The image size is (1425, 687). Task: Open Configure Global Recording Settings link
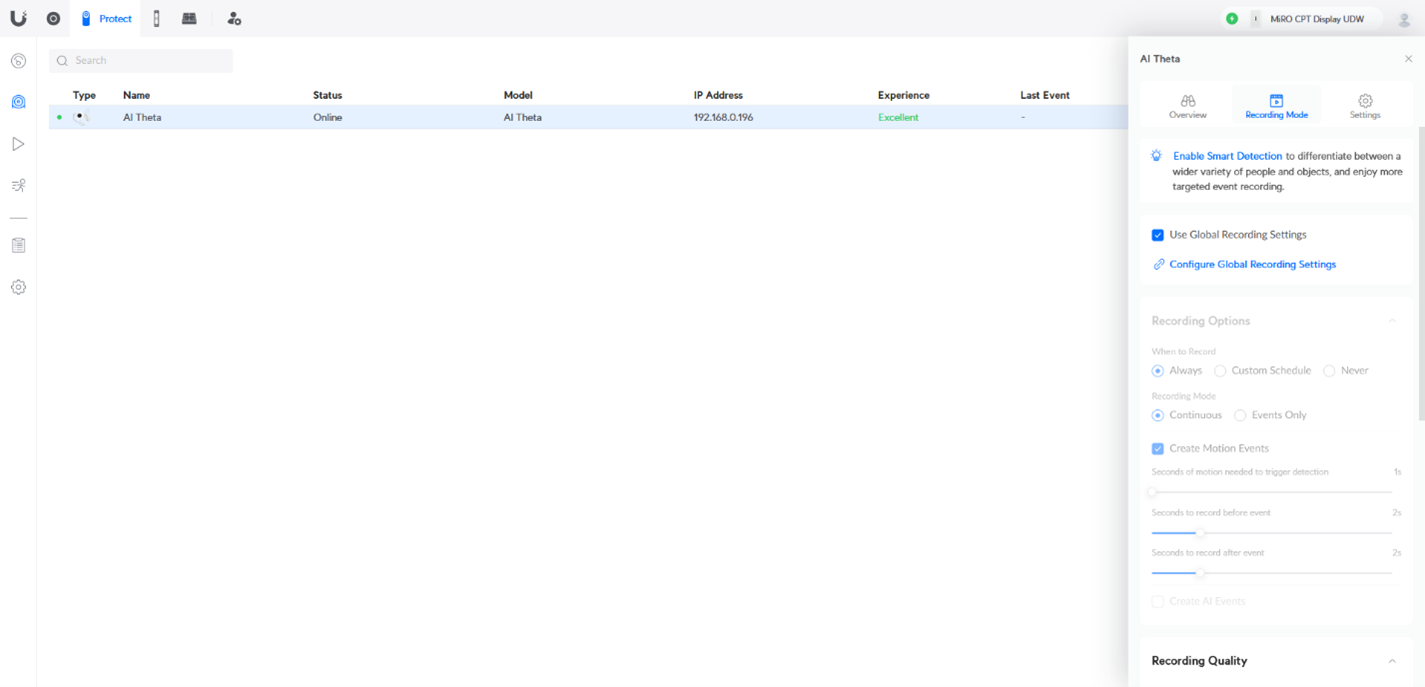point(1252,265)
